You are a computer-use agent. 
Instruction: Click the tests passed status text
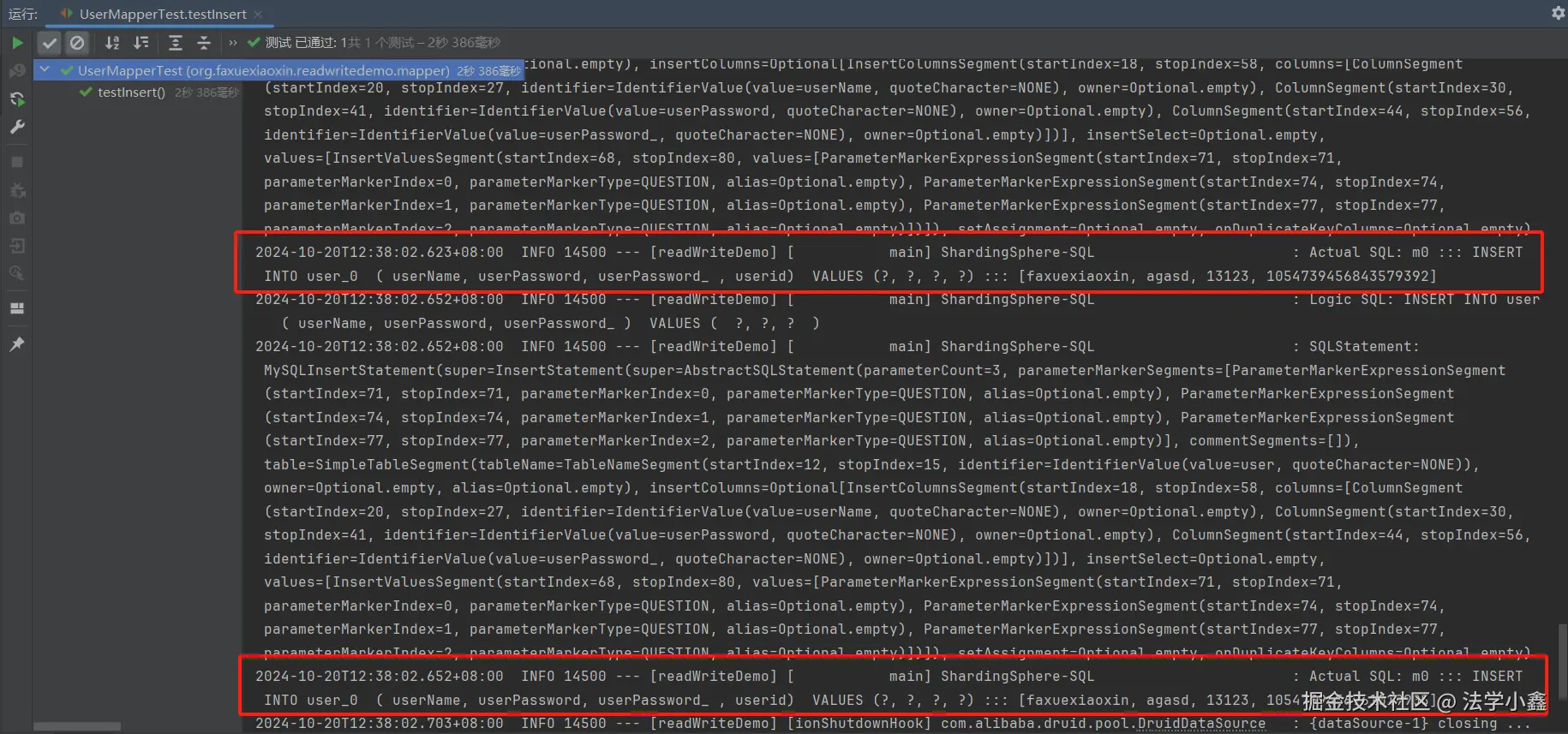382,43
